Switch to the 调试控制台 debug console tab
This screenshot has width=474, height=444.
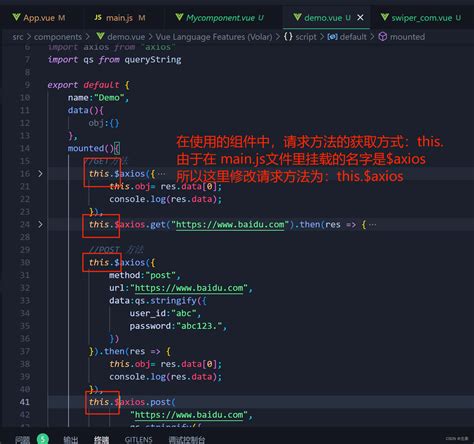coord(187,440)
